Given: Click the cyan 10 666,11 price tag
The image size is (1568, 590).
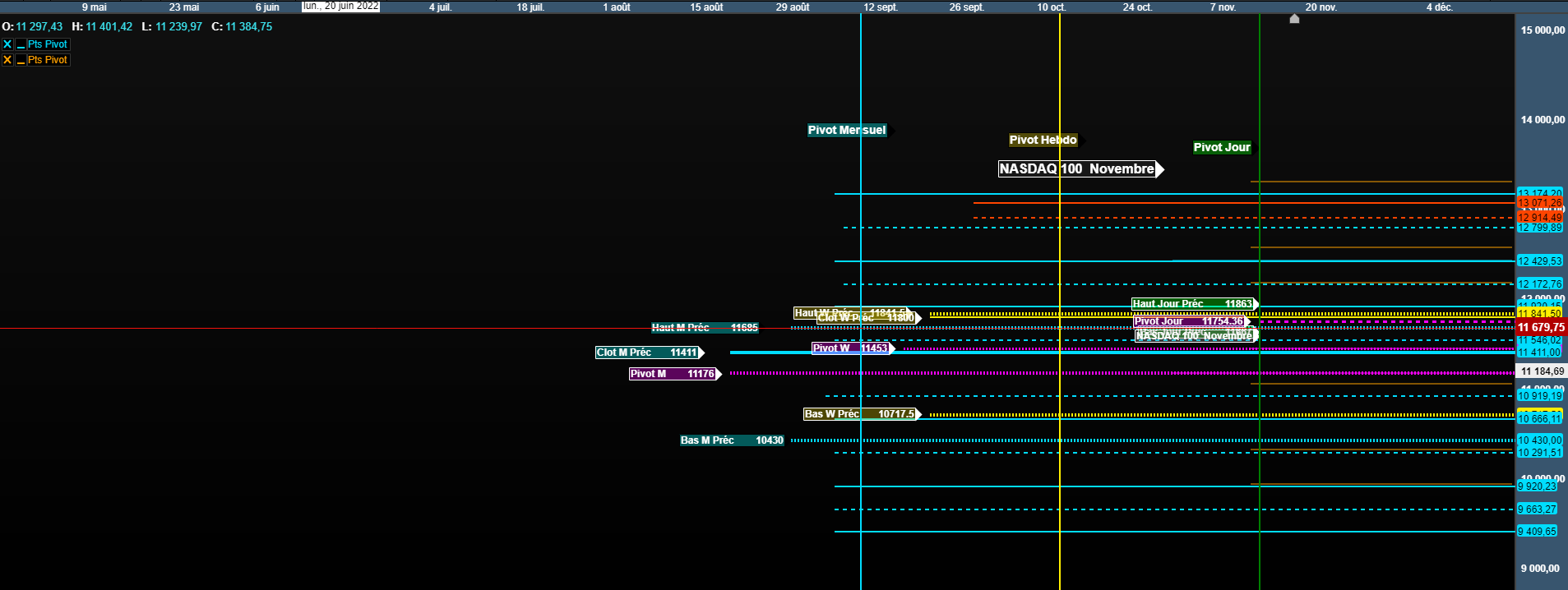Looking at the screenshot, I should click(x=1539, y=419).
